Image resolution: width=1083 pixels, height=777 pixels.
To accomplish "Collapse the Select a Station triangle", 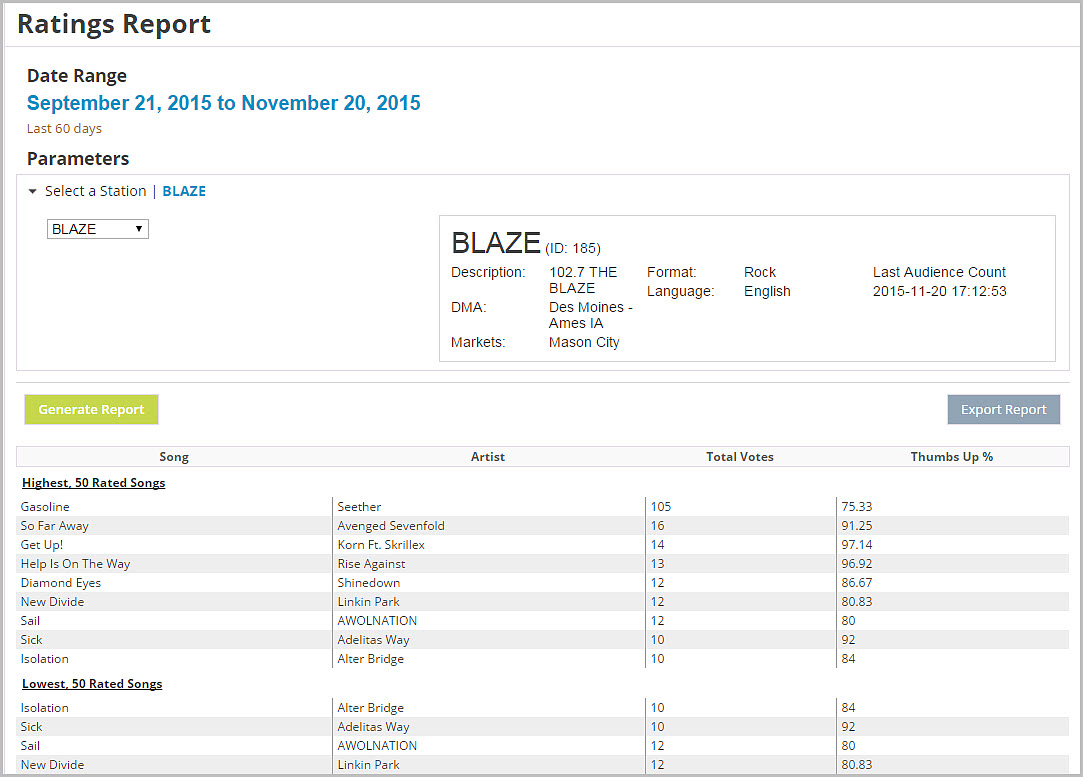I will [x=33, y=192].
